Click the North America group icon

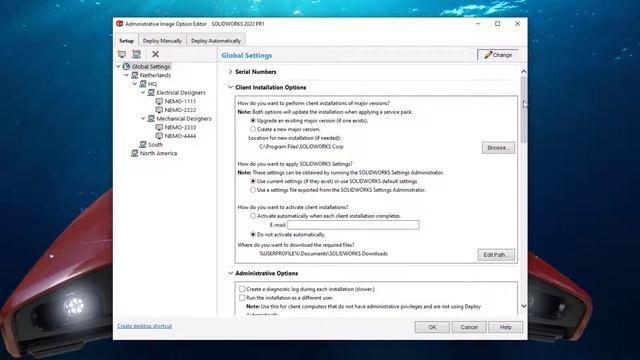[134, 153]
